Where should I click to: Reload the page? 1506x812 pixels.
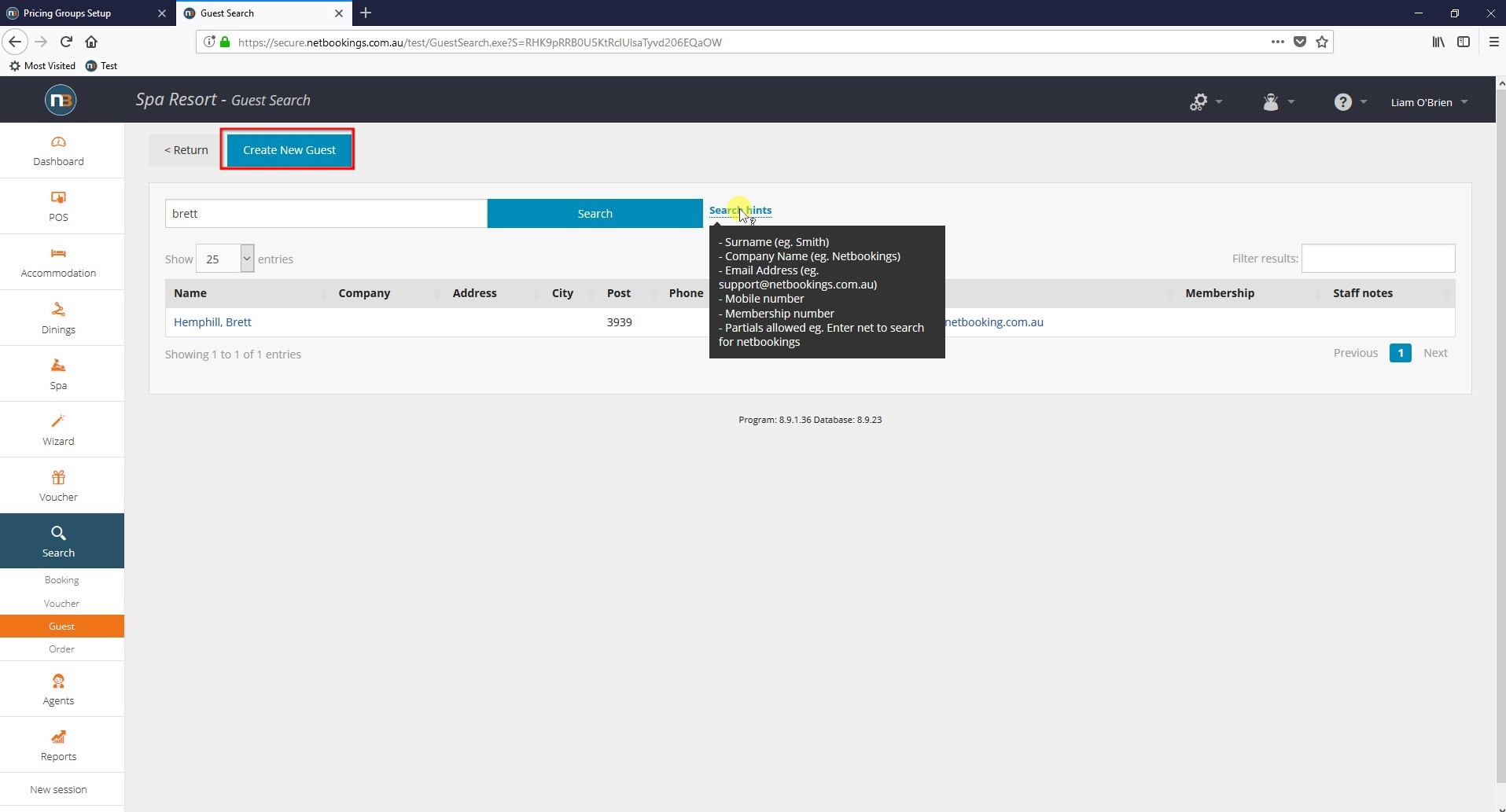pyautogui.click(x=66, y=42)
